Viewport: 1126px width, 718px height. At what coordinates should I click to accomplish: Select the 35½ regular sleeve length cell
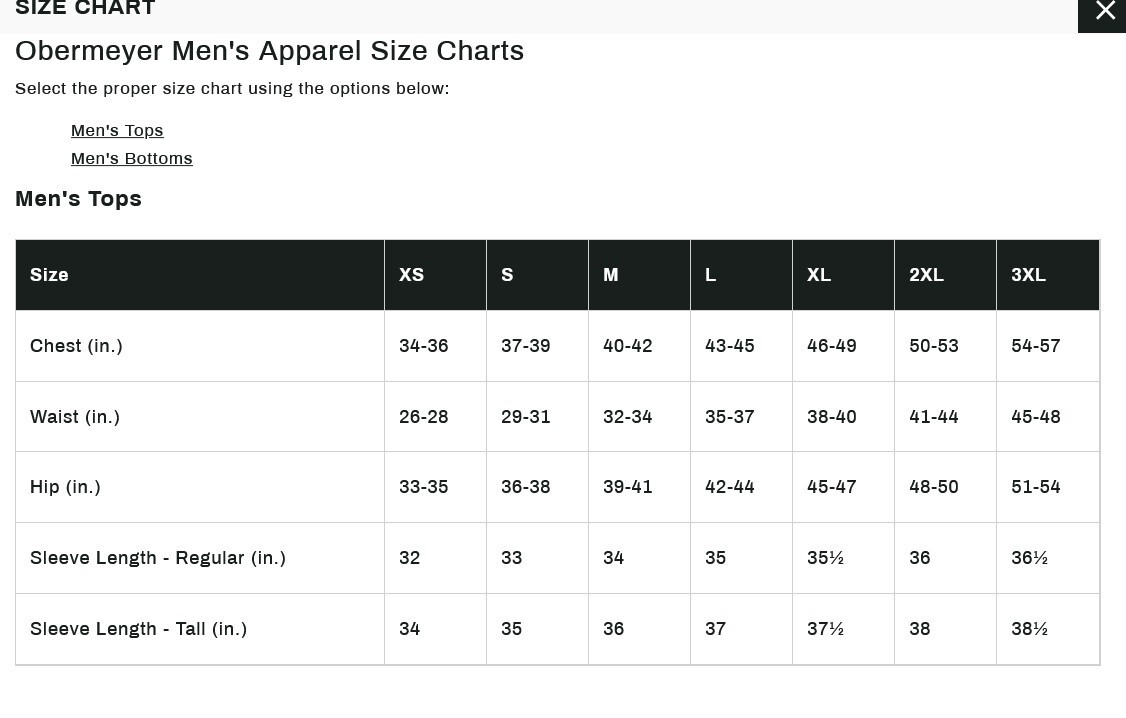coord(825,558)
